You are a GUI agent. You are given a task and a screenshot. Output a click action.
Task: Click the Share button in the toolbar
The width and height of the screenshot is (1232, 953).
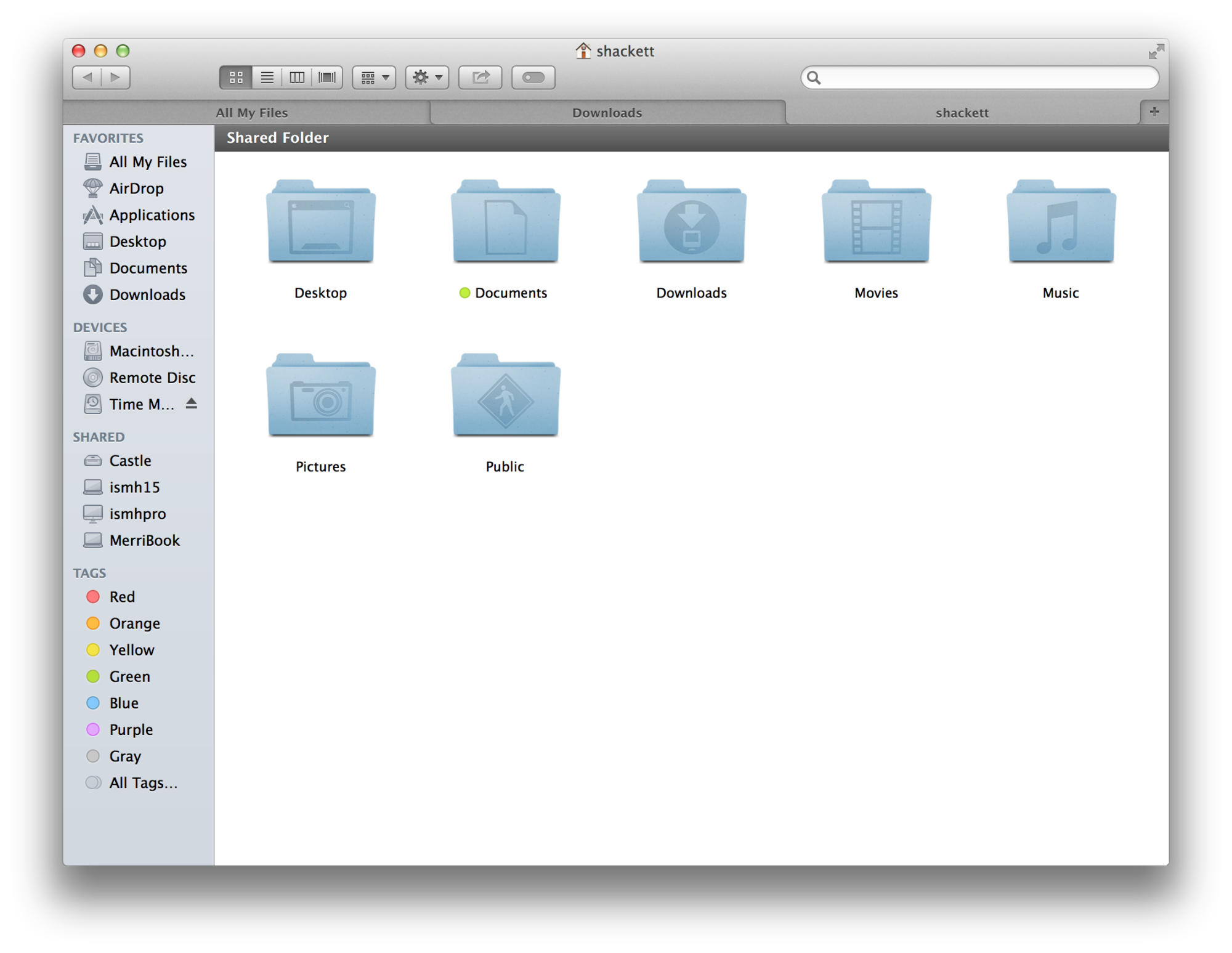[481, 77]
